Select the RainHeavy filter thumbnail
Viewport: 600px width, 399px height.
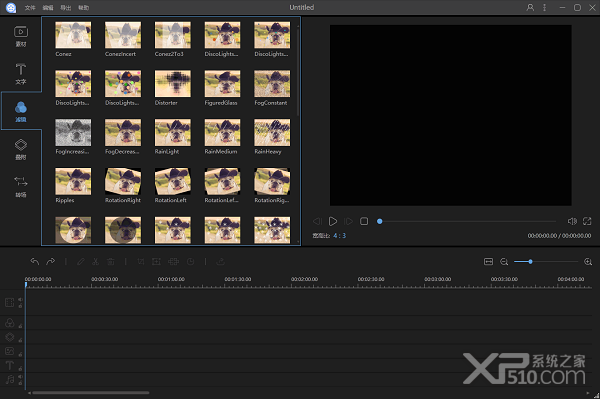pyautogui.click(x=272, y=132)
